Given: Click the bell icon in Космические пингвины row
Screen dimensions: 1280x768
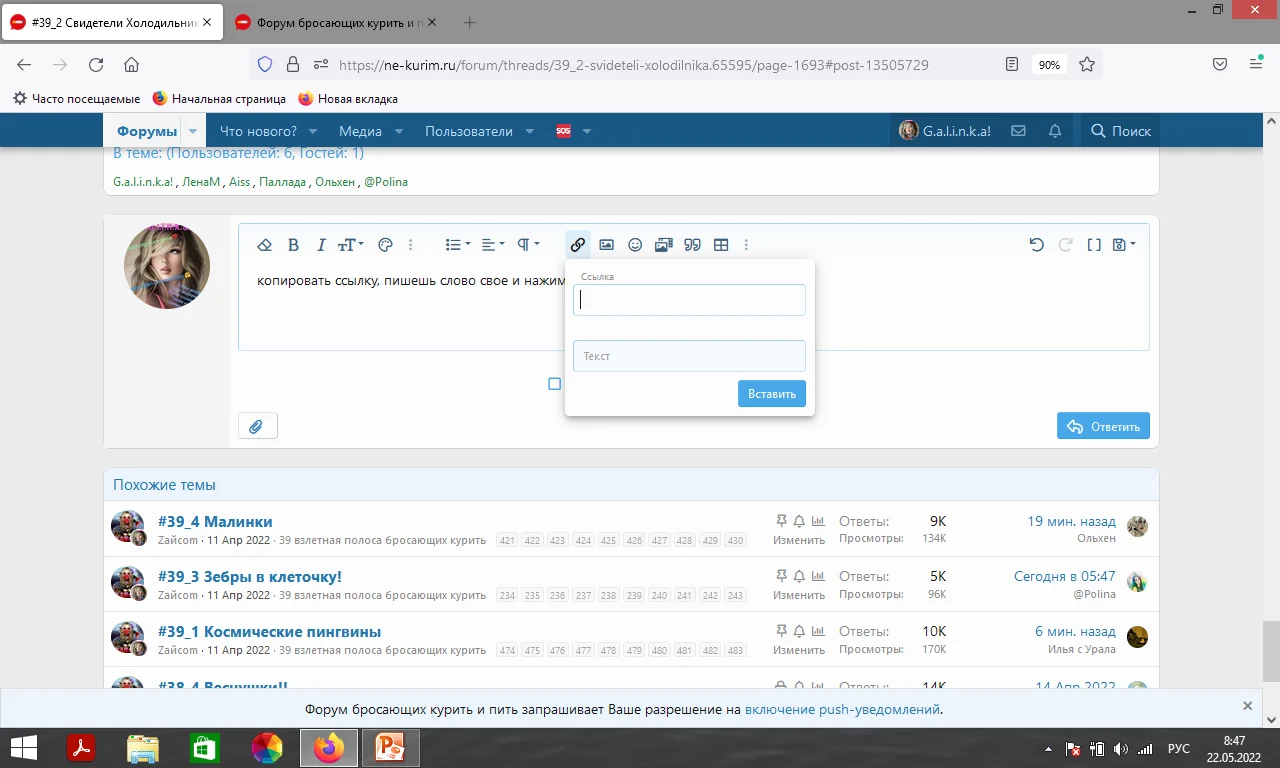Looking at the screenshot, I should click(x=800, y=631).
